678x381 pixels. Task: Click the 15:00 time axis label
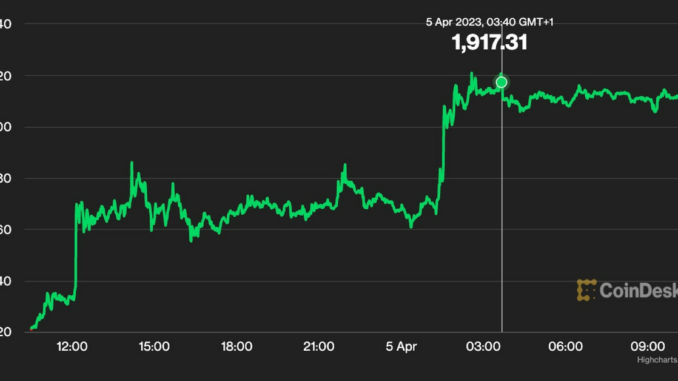coord(154,346)
